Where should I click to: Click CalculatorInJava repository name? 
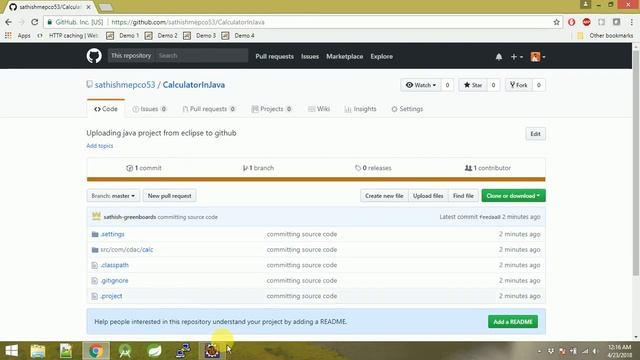tap(193, 85)
